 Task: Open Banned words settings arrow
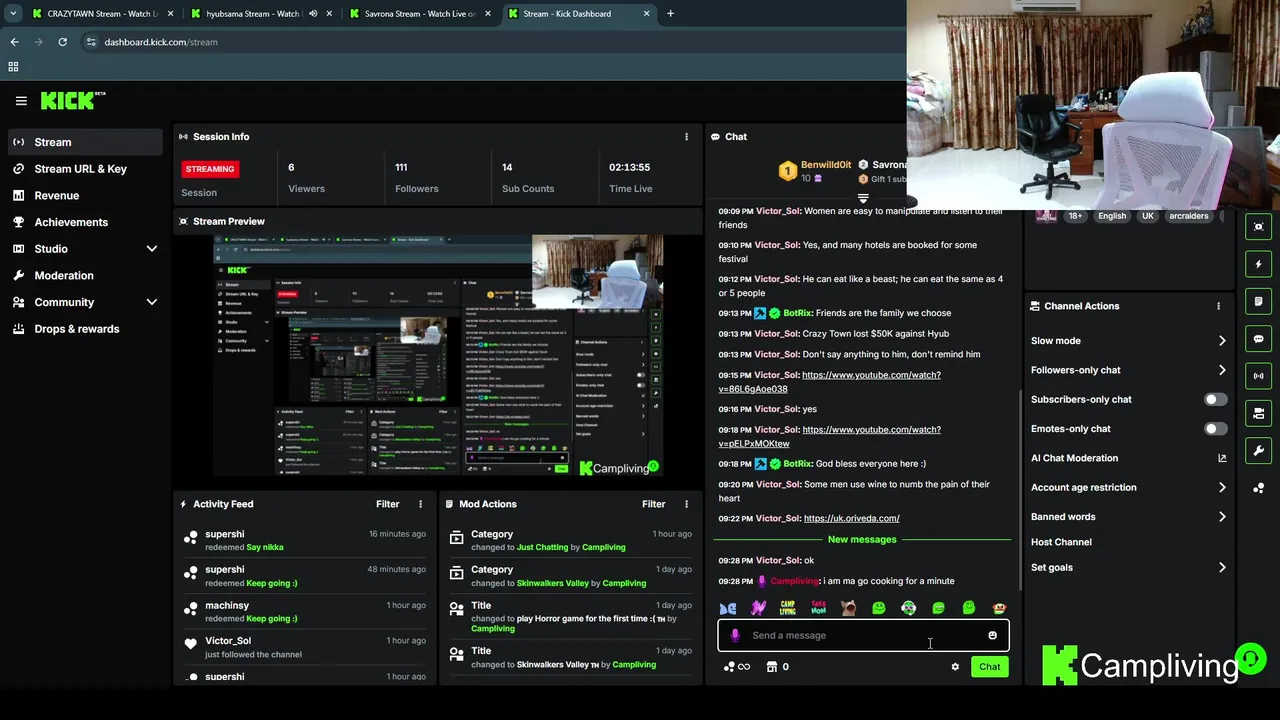point(1222,517)
